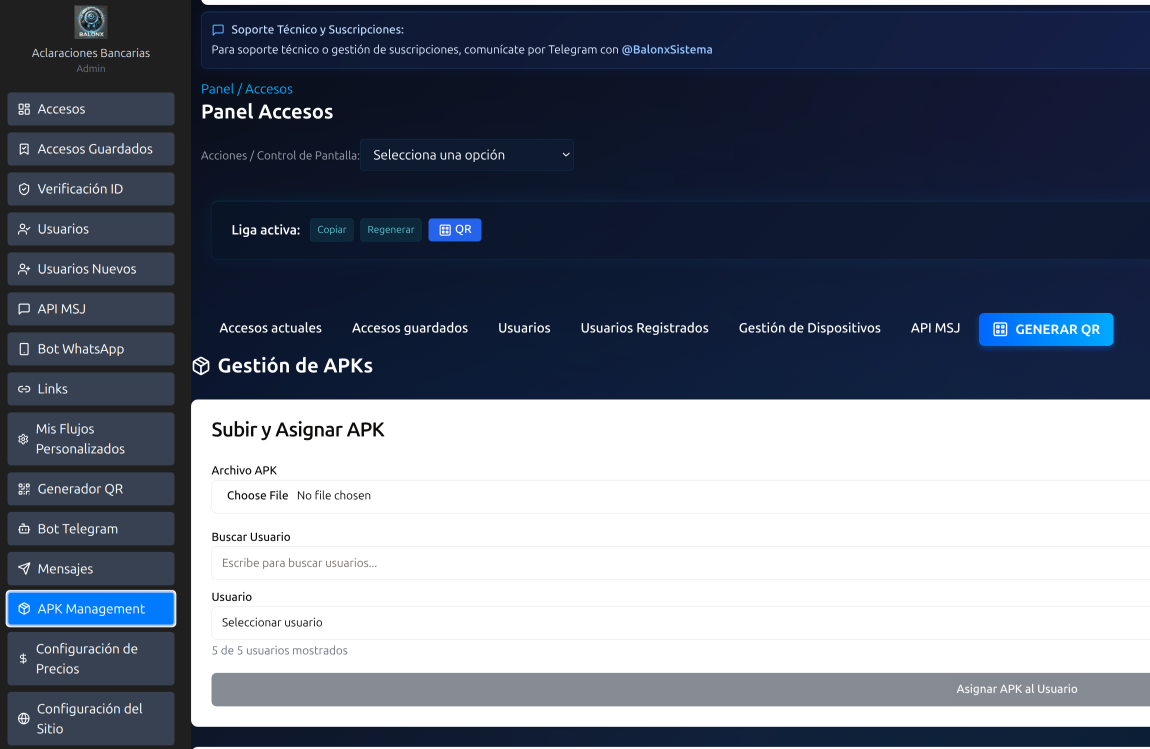The height and width of the screenshot is (749, 1150).
Task: Click the Soporte Técnico message icon
Action: point(218,30)
